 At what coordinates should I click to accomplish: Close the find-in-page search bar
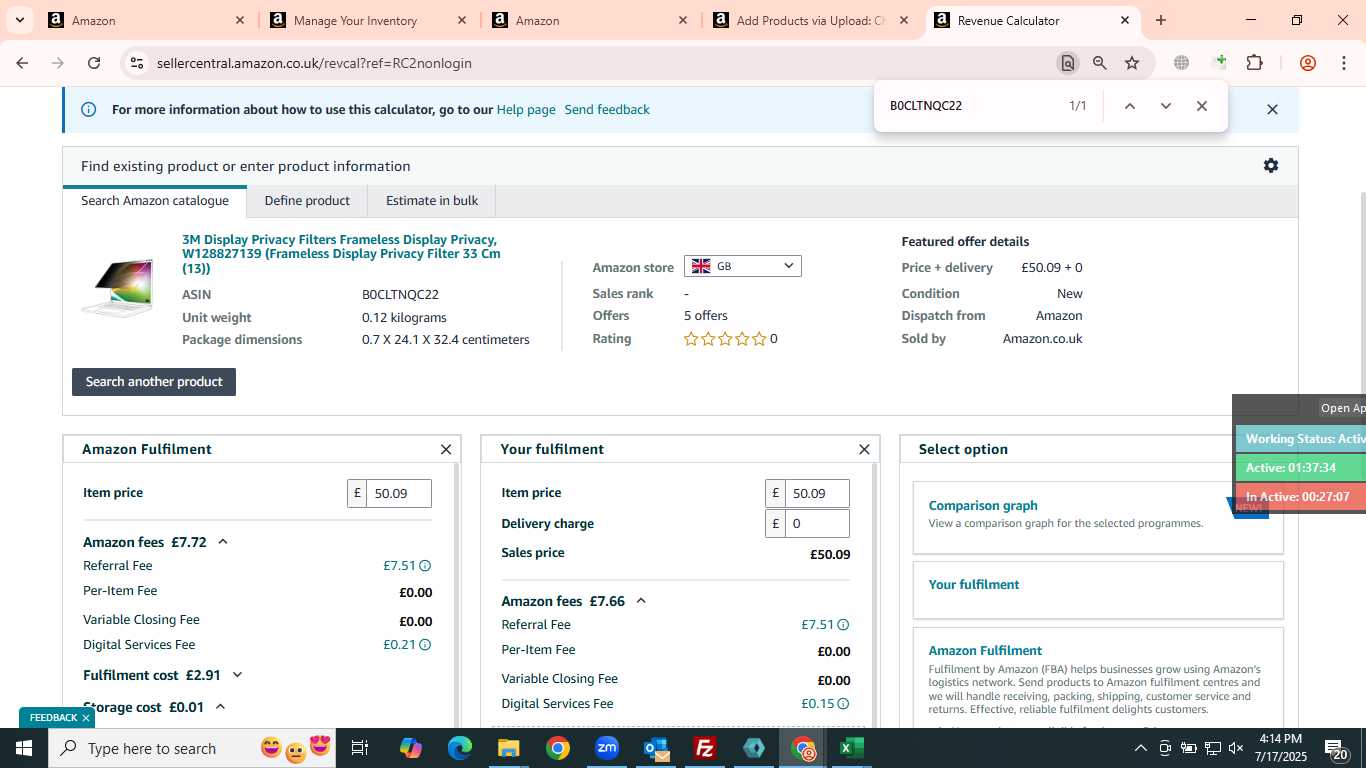[1202, 106]
